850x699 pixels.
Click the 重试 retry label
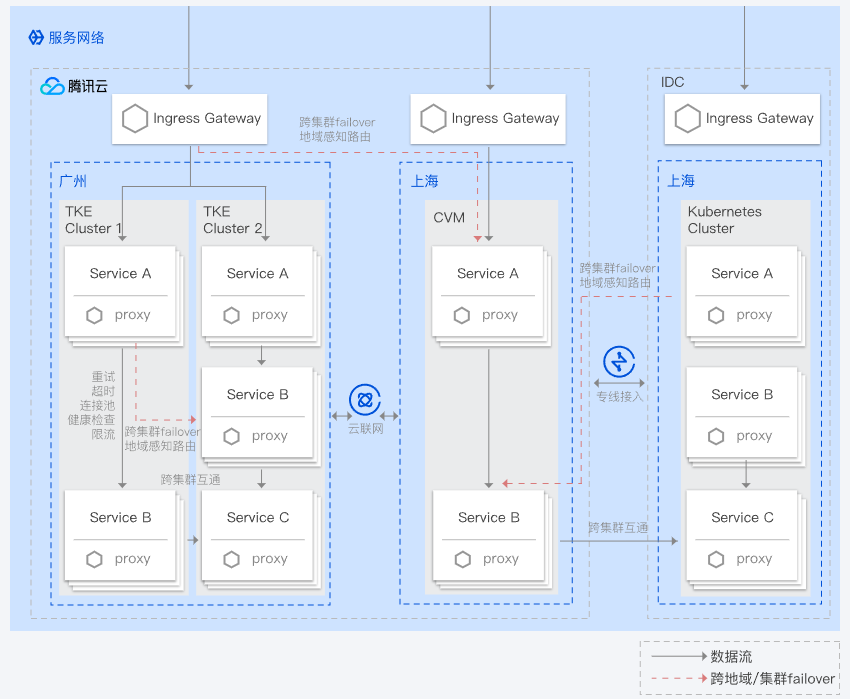tap(103, 376)
